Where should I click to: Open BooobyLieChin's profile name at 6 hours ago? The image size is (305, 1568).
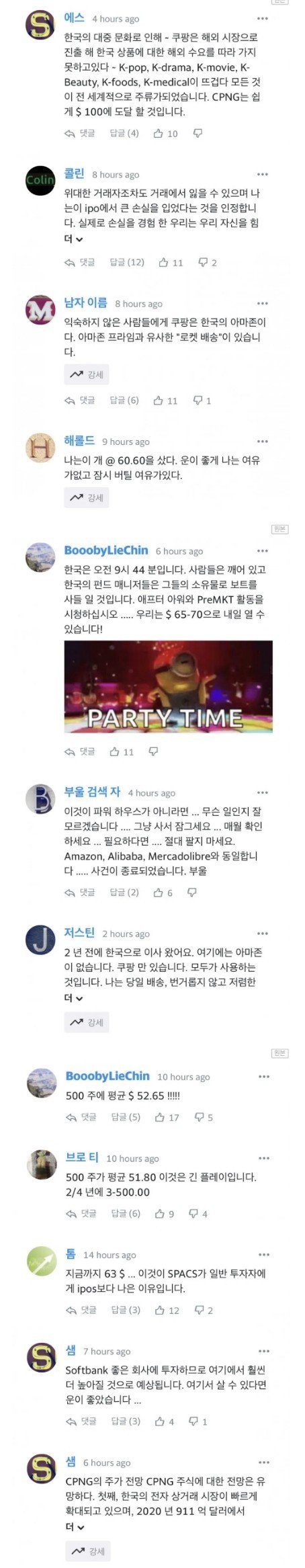(x=106, y=550)
